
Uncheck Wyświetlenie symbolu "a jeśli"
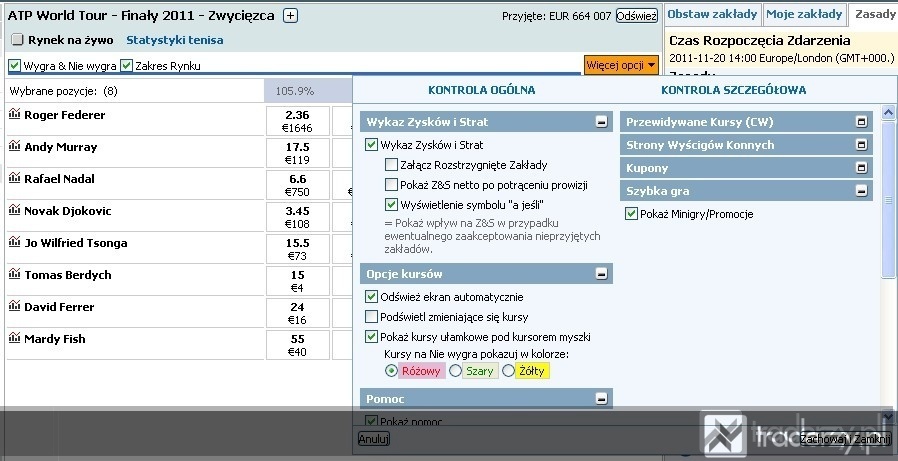(391, 204)
